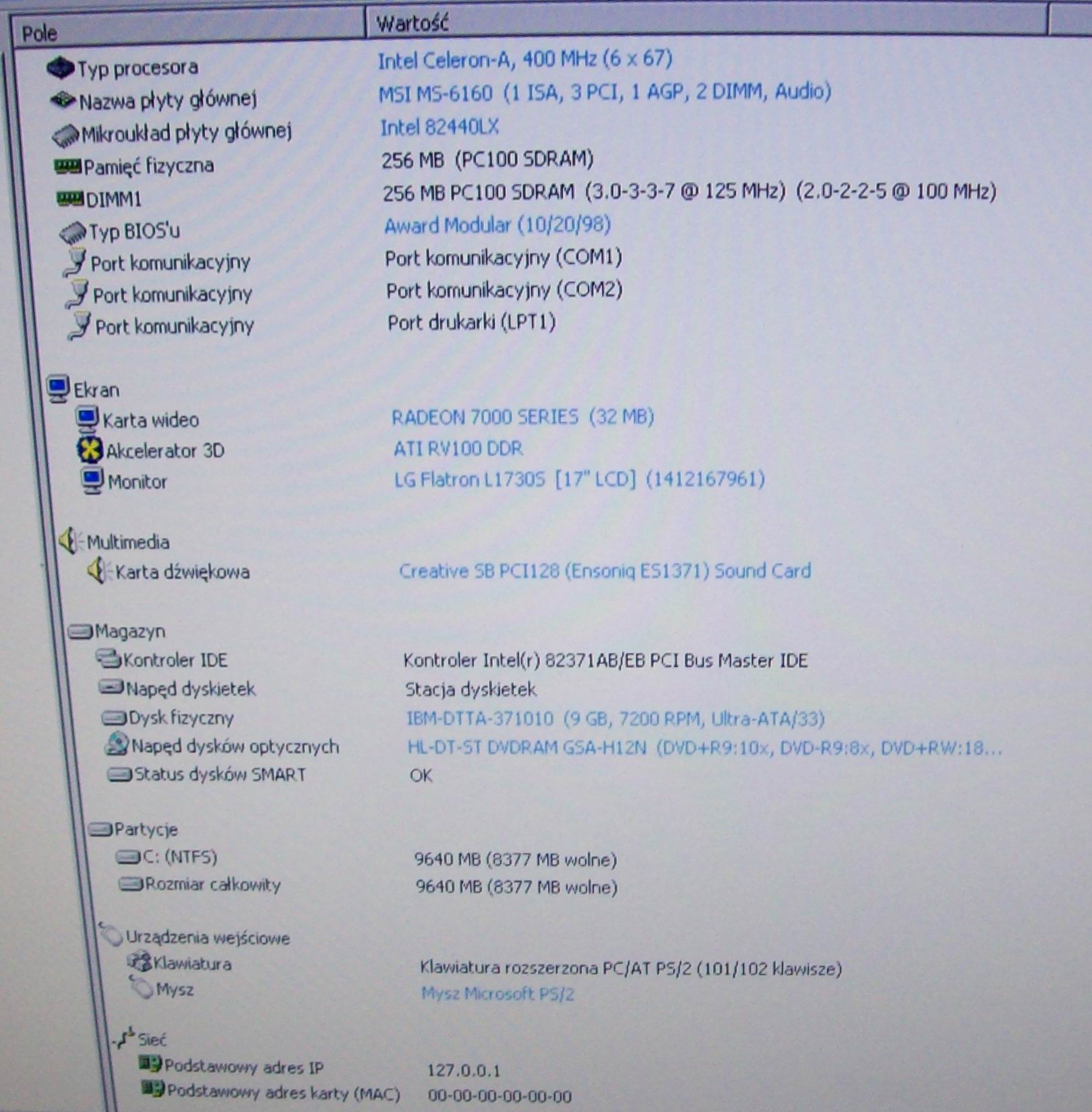Click the Mikroukład płyty głównej chip icon
Viewport: 1092px width, 1112px height.
coord(65,135)
